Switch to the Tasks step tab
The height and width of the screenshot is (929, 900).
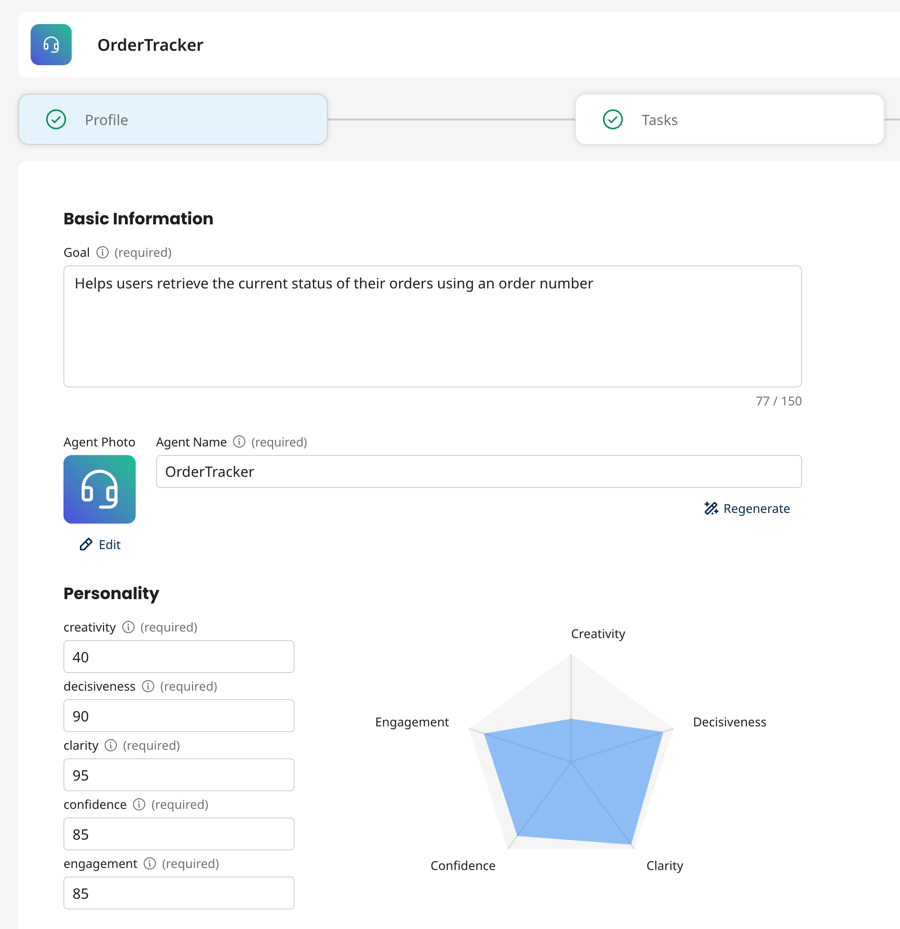coord(729,120)
